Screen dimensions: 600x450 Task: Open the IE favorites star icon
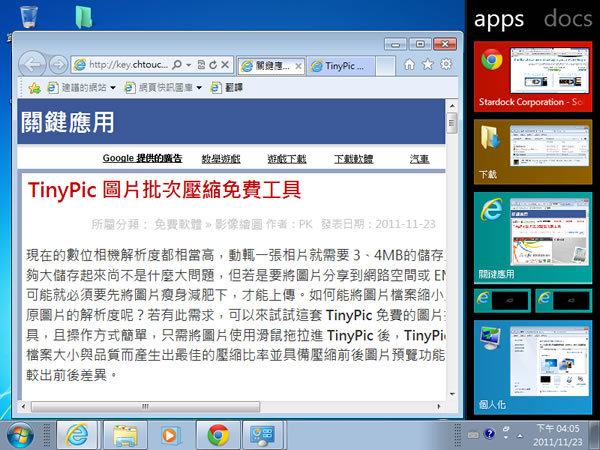(427, 65)
